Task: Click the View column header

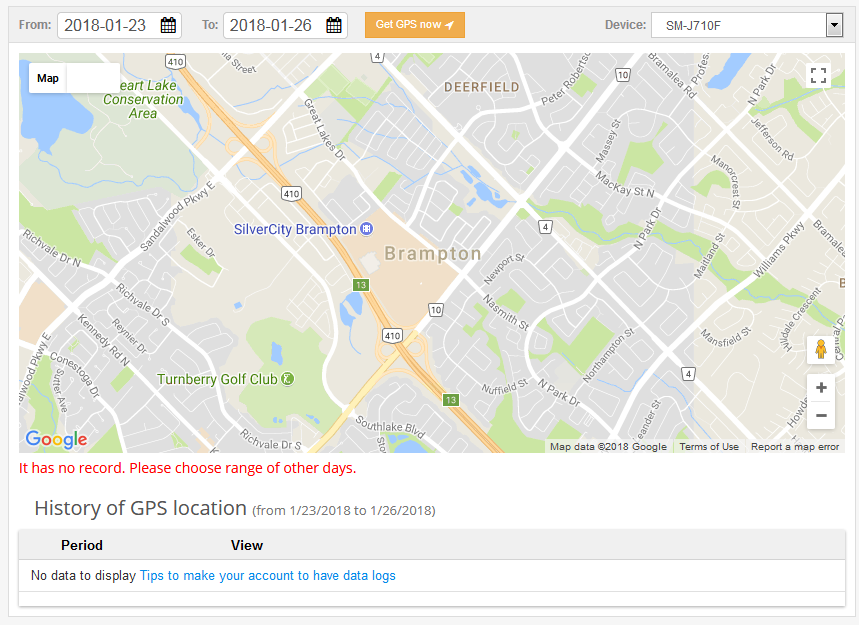Action: click(x=247, y=545)
